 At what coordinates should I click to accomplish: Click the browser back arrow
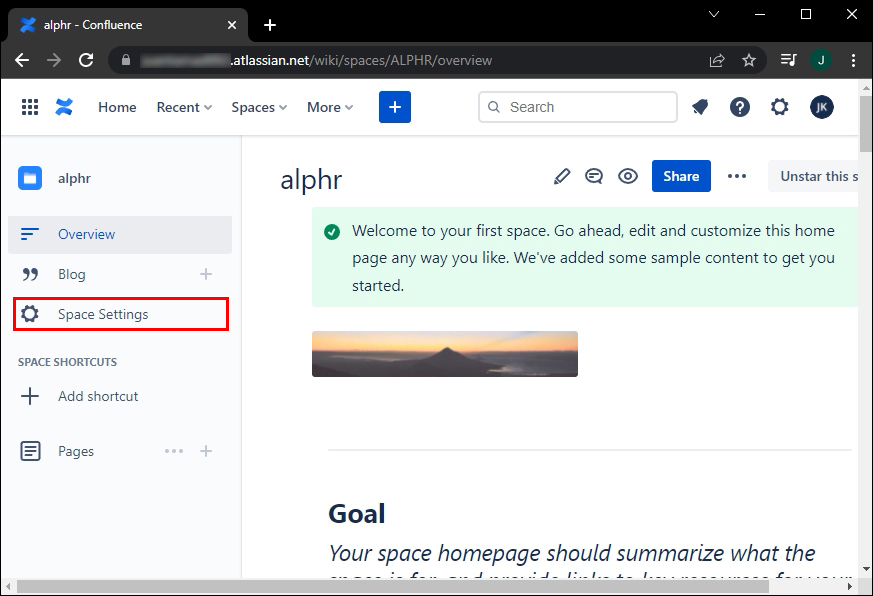tap(22, 60)
